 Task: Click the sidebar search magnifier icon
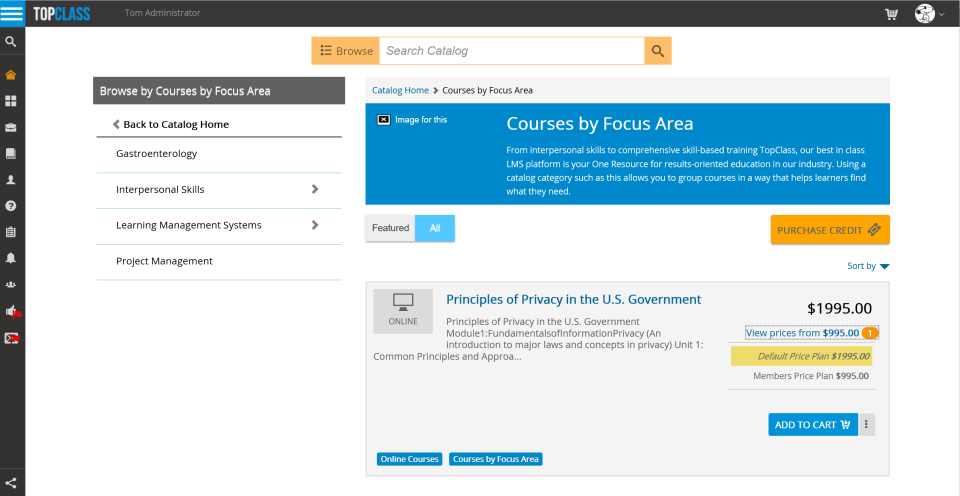click(11, 42)
